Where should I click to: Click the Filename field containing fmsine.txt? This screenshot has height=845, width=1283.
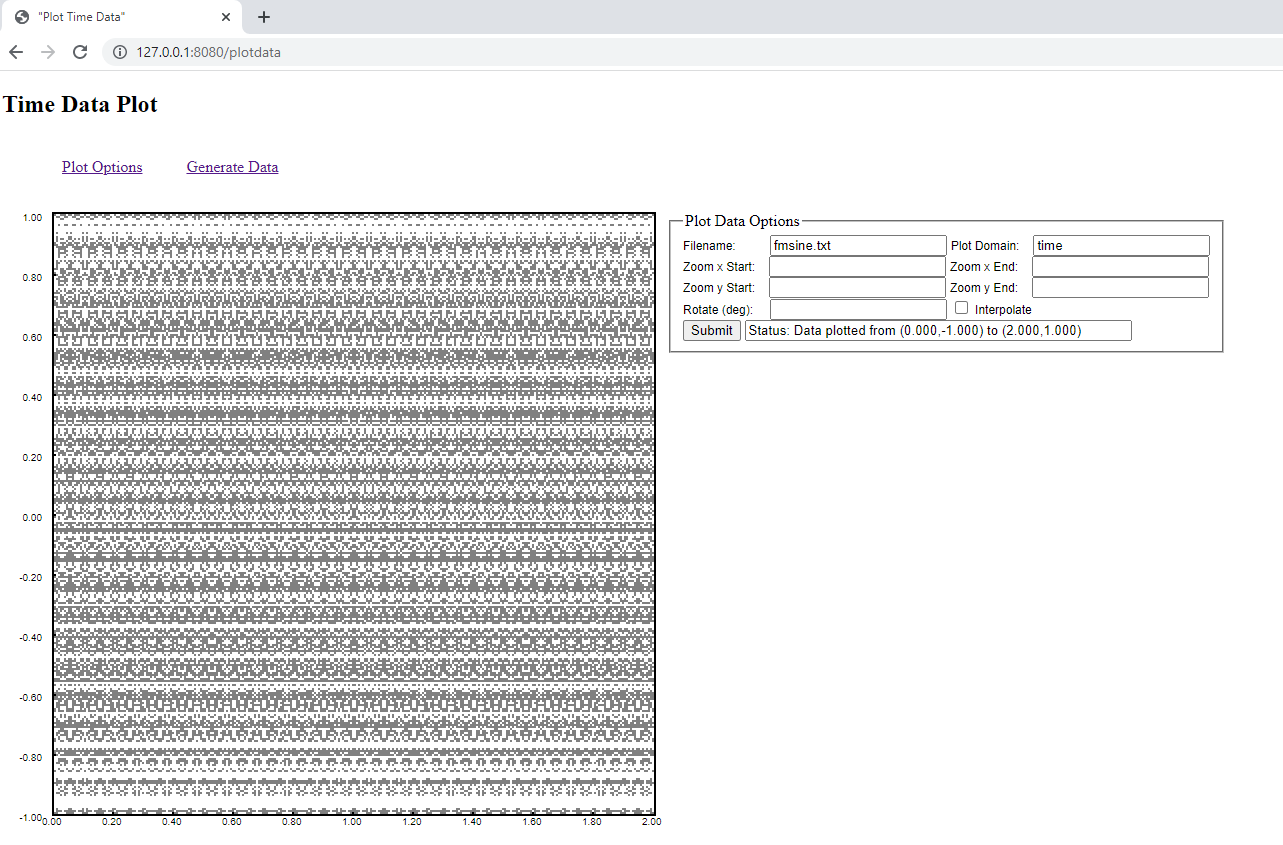tap(858, 245)
